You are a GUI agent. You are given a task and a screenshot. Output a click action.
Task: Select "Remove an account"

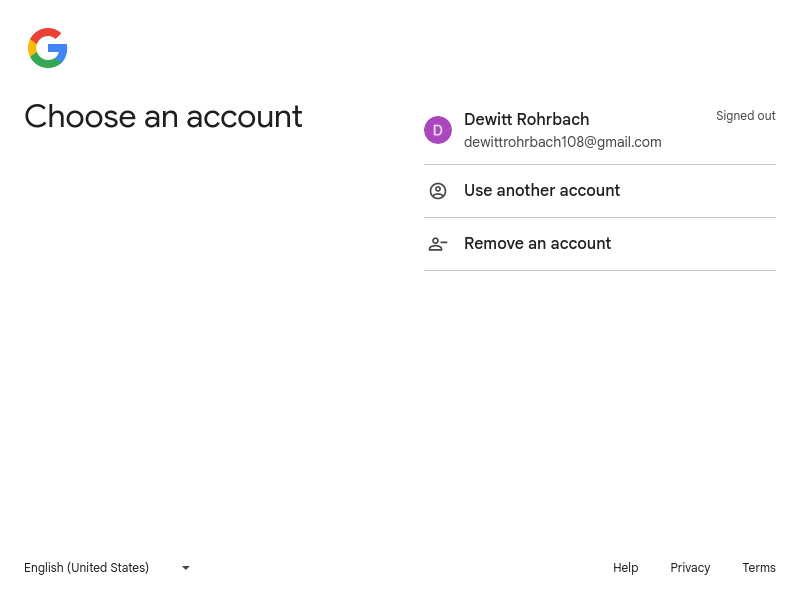pyautogui.click(x=537, y=244)
